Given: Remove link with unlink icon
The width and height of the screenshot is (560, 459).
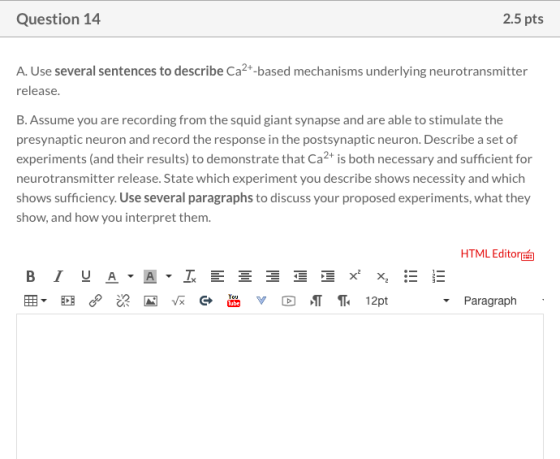Looking at the screenshot, I should click(x=123, y=301).
